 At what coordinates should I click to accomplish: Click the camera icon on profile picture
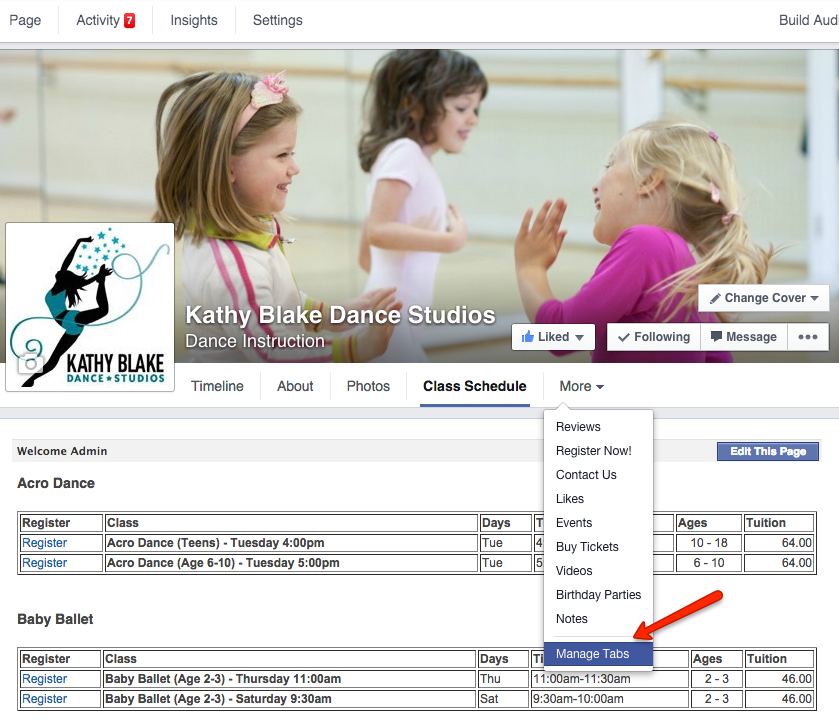(30, 364)
